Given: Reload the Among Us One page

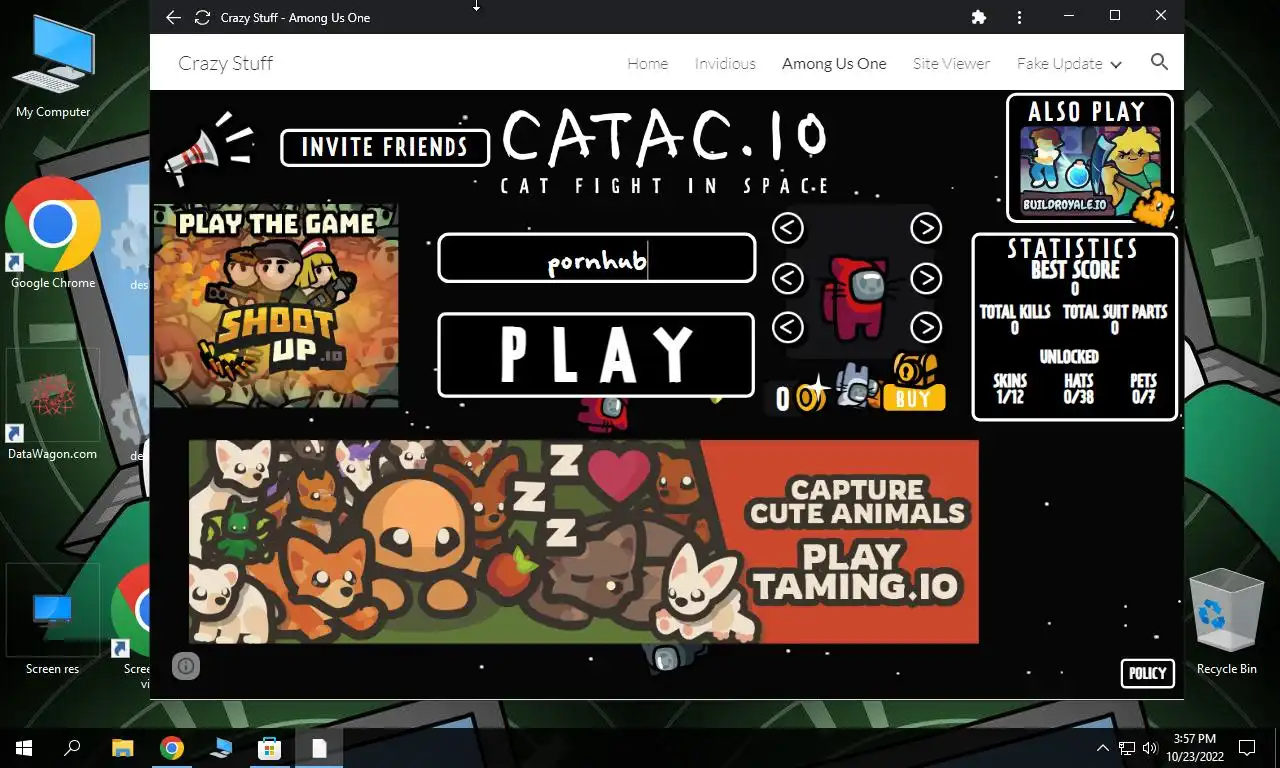Looking at the screenshot, I should pos(202,17).
